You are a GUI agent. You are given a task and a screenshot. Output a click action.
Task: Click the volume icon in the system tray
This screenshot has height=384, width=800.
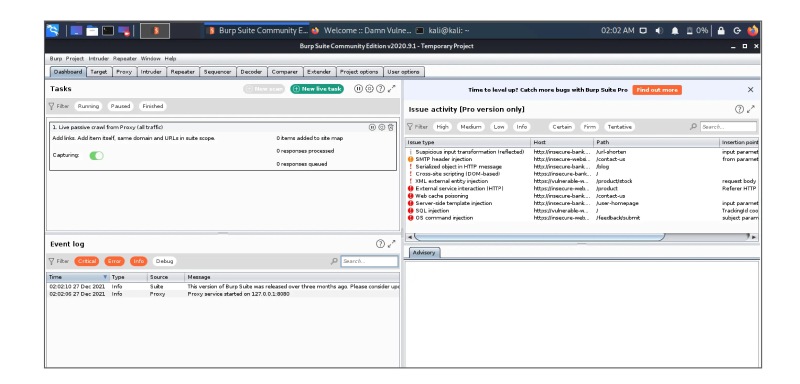click(659, 31)
